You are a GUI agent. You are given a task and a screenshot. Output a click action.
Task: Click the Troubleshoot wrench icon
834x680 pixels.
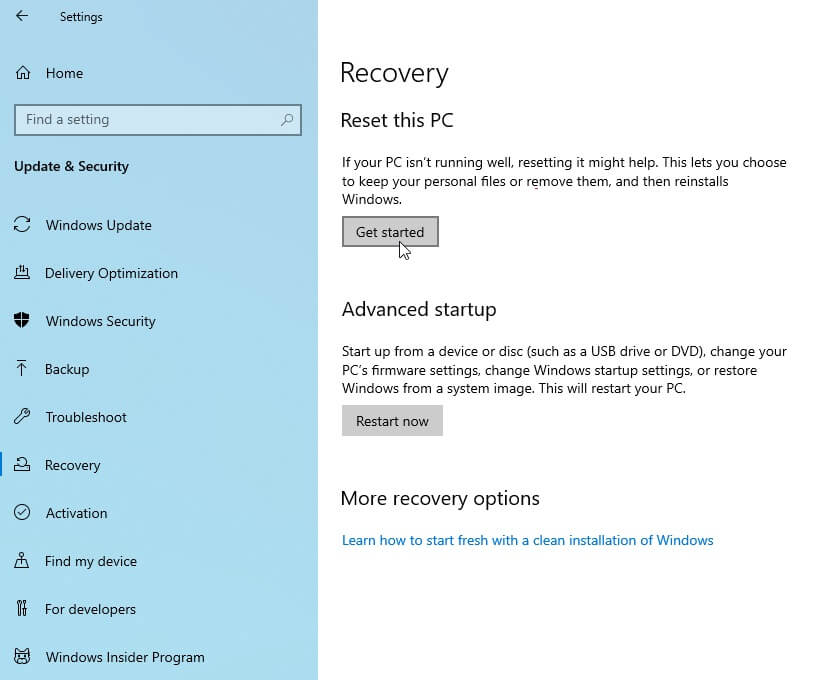pos(22,416)
